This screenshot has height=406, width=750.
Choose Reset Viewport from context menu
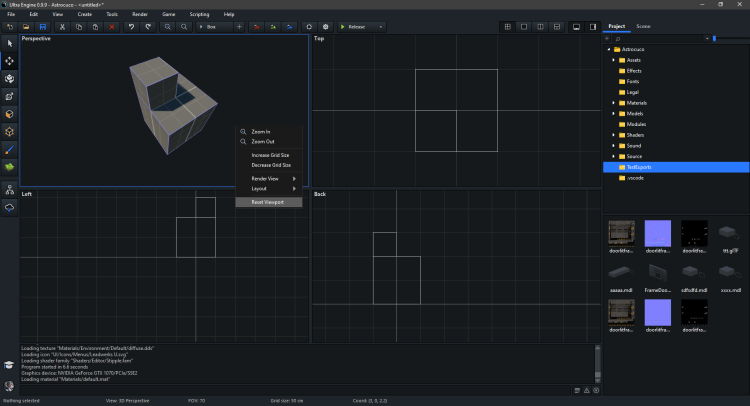[x=268, y=202]
